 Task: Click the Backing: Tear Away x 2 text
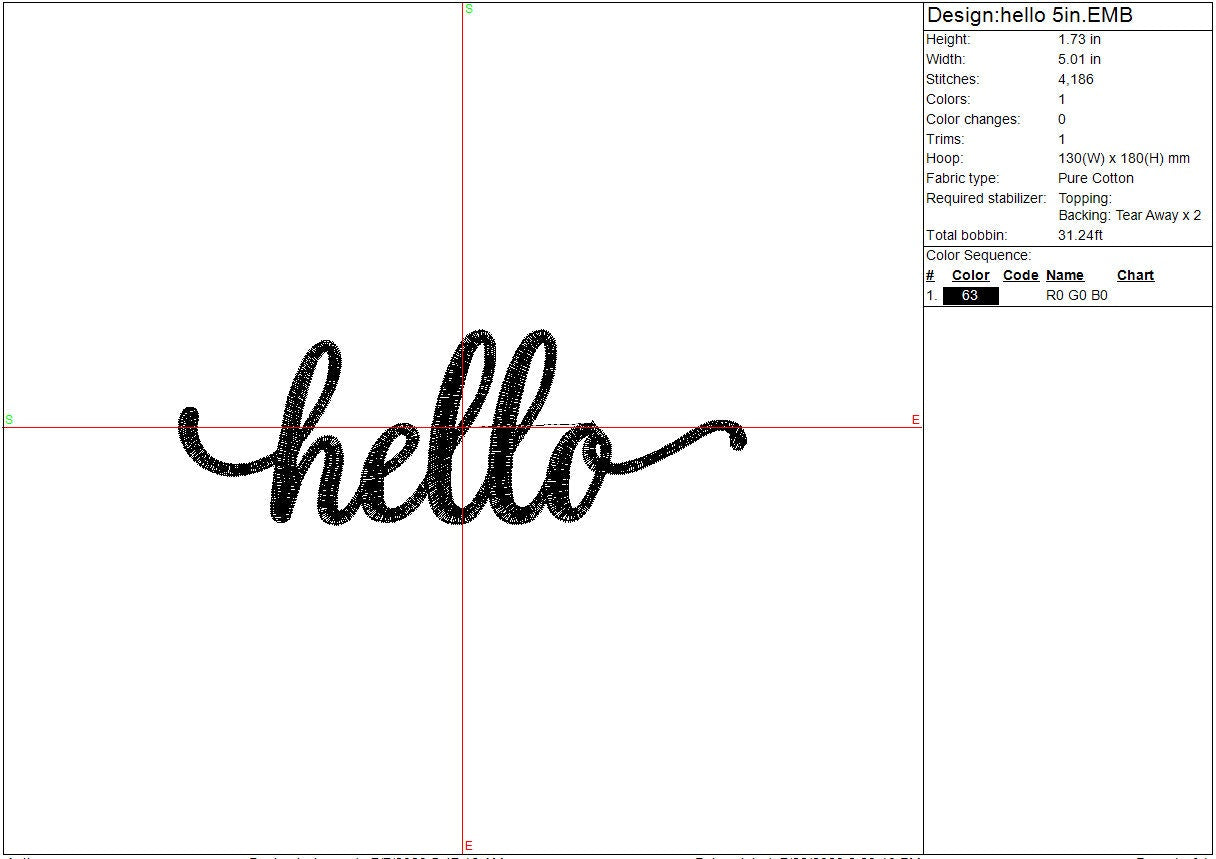(x=1129, y=216)
